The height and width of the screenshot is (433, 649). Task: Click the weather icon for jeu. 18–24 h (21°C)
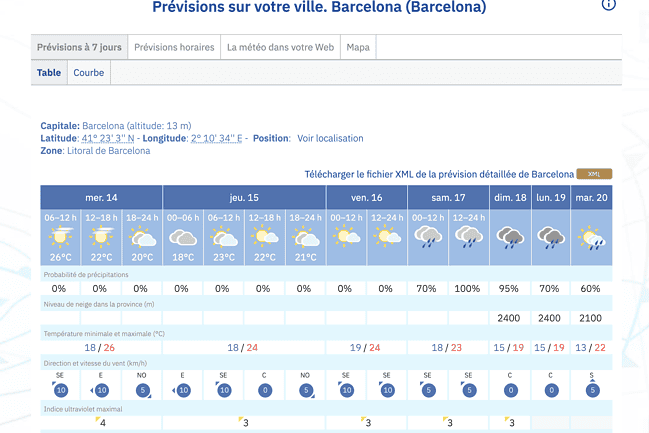305,238
